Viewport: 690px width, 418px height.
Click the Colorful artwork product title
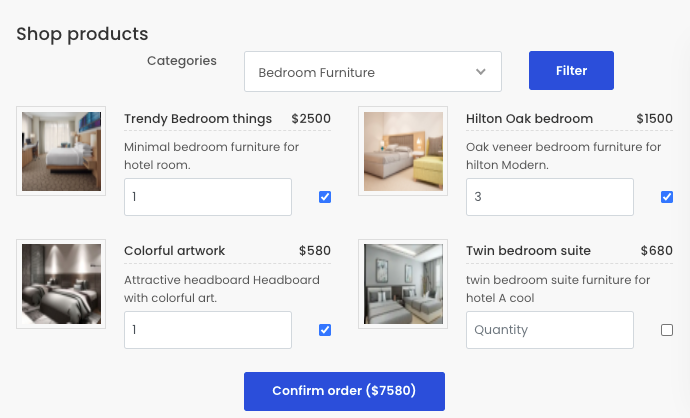click(x=175, y=251)
